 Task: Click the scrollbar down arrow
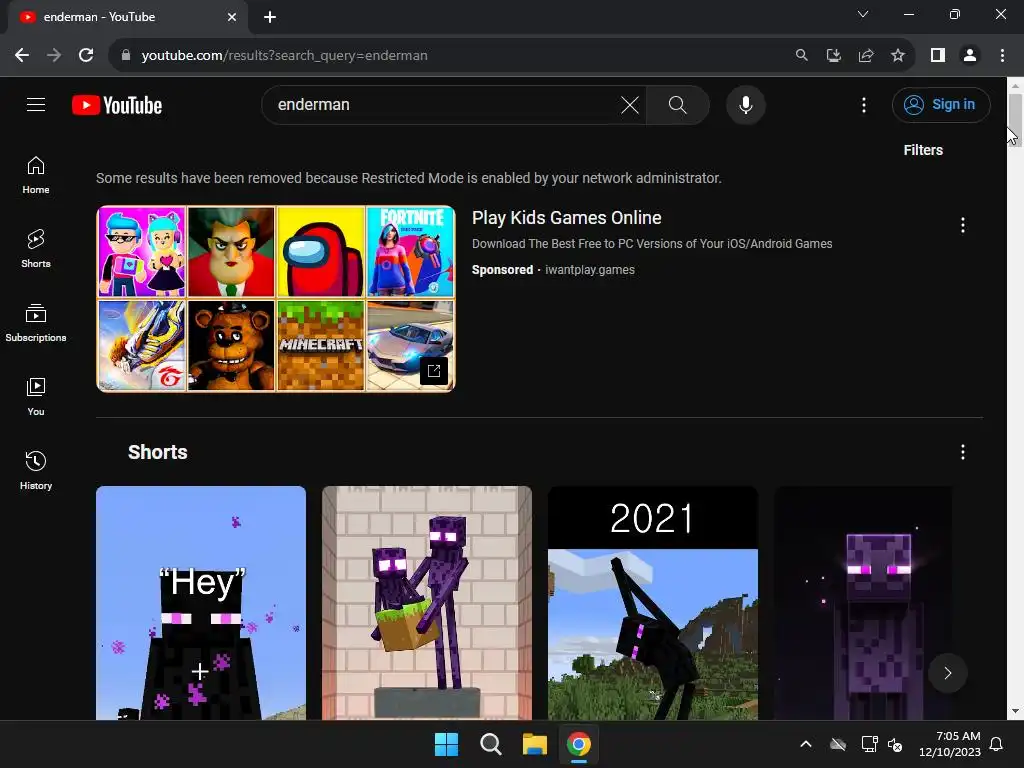(1015, 711)
